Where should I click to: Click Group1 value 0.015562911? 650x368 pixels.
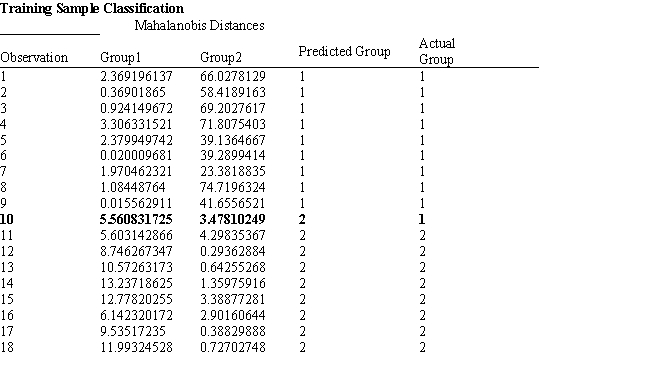(x=136, y=203)
